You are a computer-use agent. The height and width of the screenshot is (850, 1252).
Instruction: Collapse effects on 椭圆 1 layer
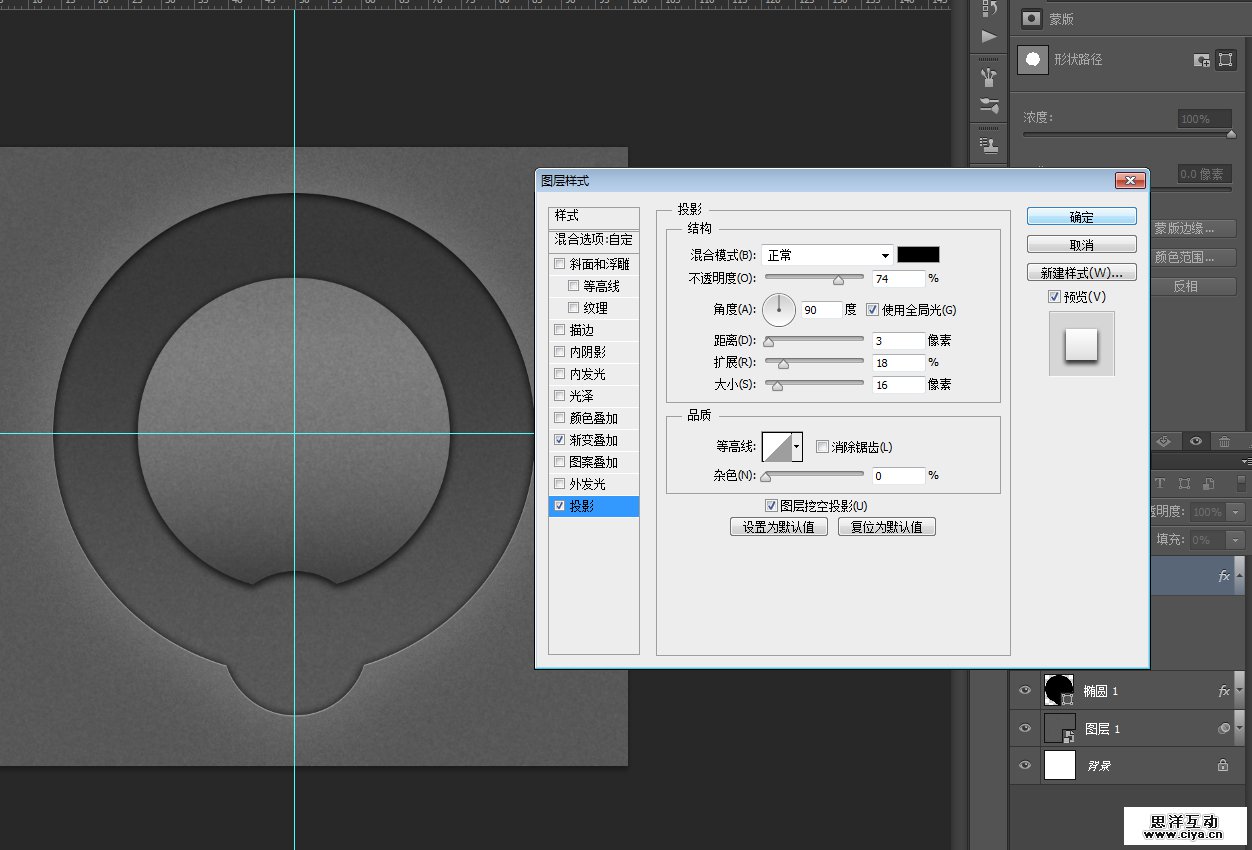pos(1240,690)
